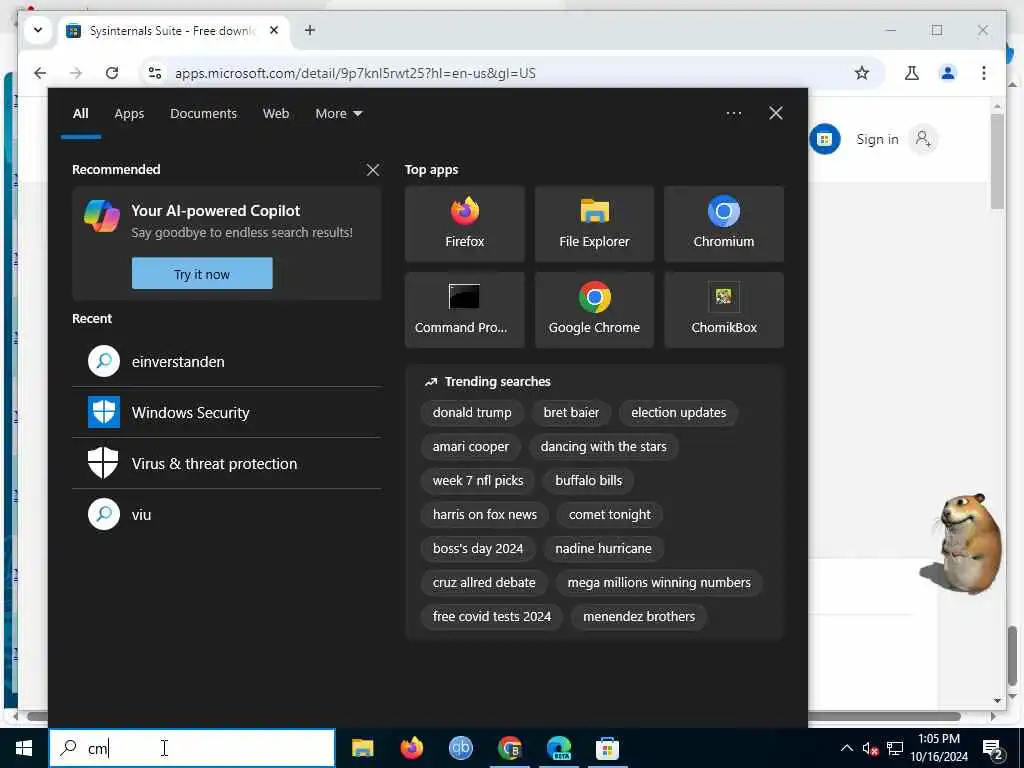Show hidden system tray icons
This screenshot has height=768, width=1024.
pyautogui.click(x=846, y=748)
